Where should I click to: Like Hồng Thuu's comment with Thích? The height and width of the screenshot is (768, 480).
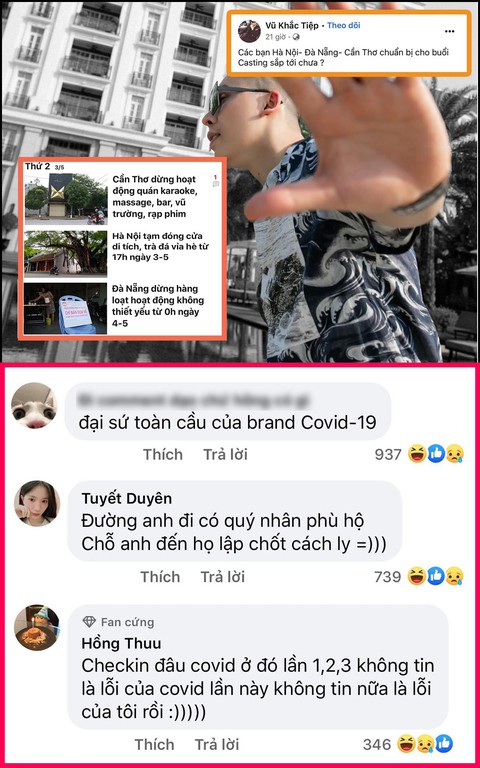(x=154, y=744)
